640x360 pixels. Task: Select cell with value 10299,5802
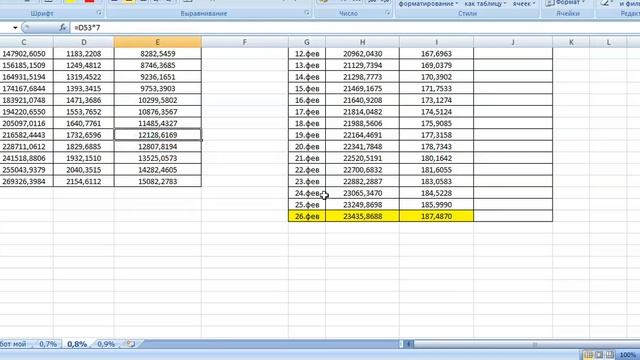158,100
